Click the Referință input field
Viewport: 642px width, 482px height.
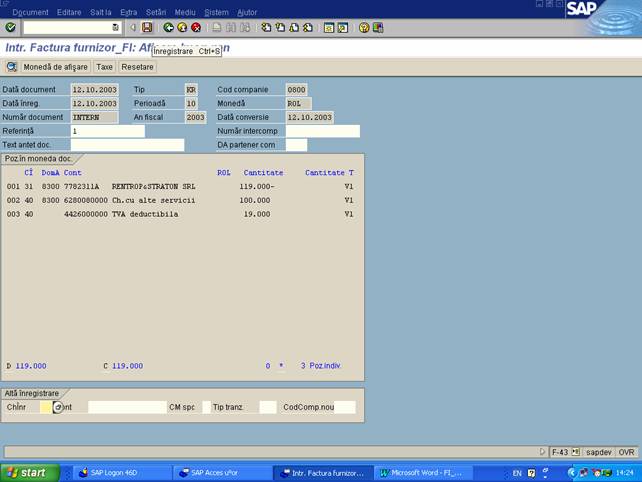pyautogui.click(x=107, y=131)
